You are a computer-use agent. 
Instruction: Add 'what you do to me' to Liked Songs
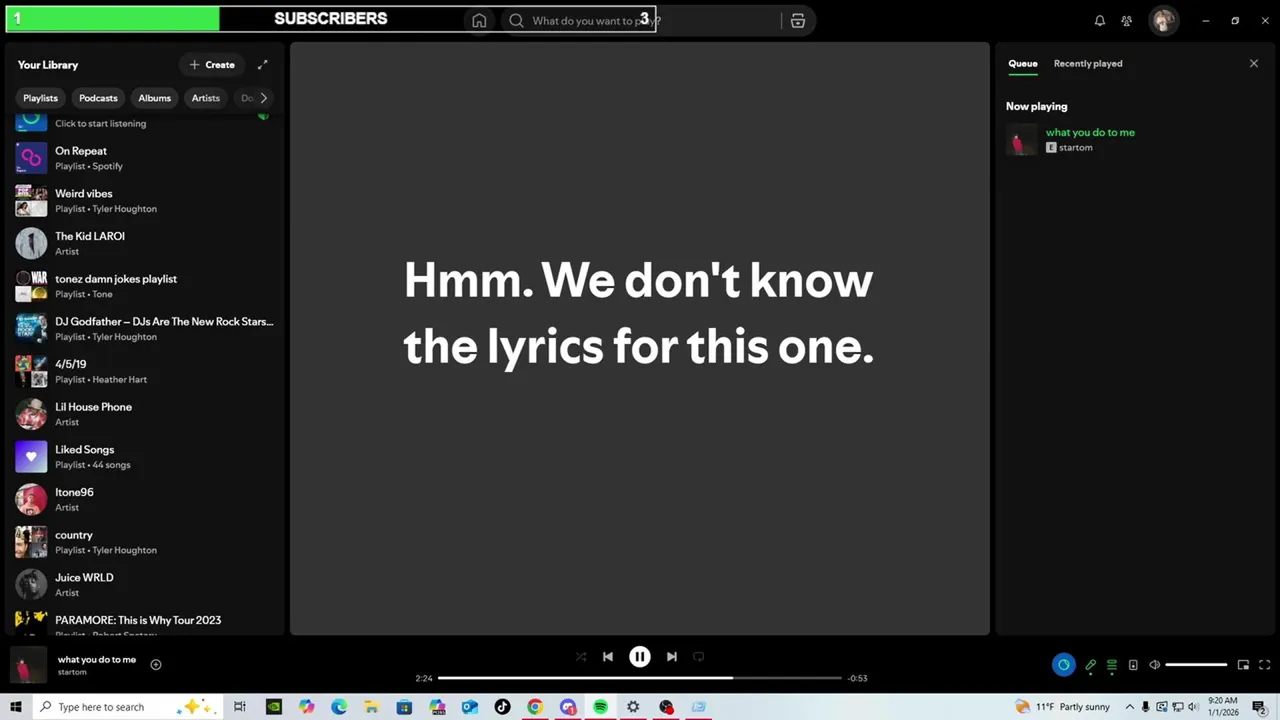pos(156,665)
